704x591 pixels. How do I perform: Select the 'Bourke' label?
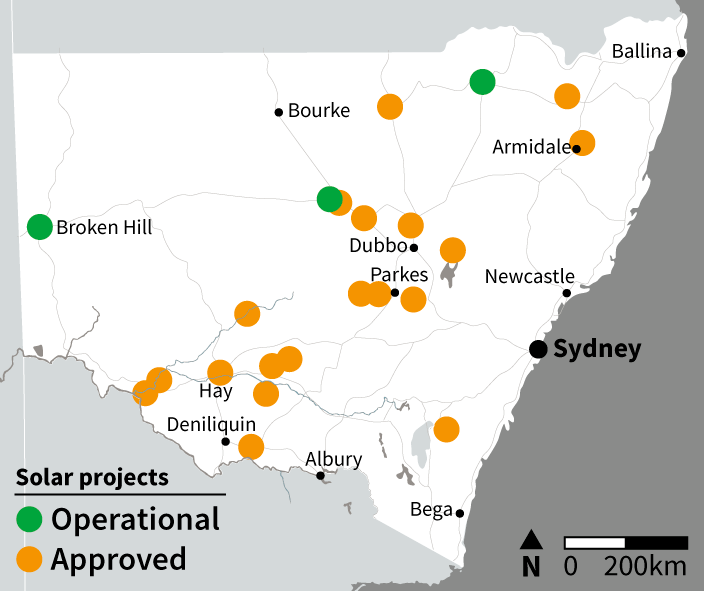tap(319, 110)
